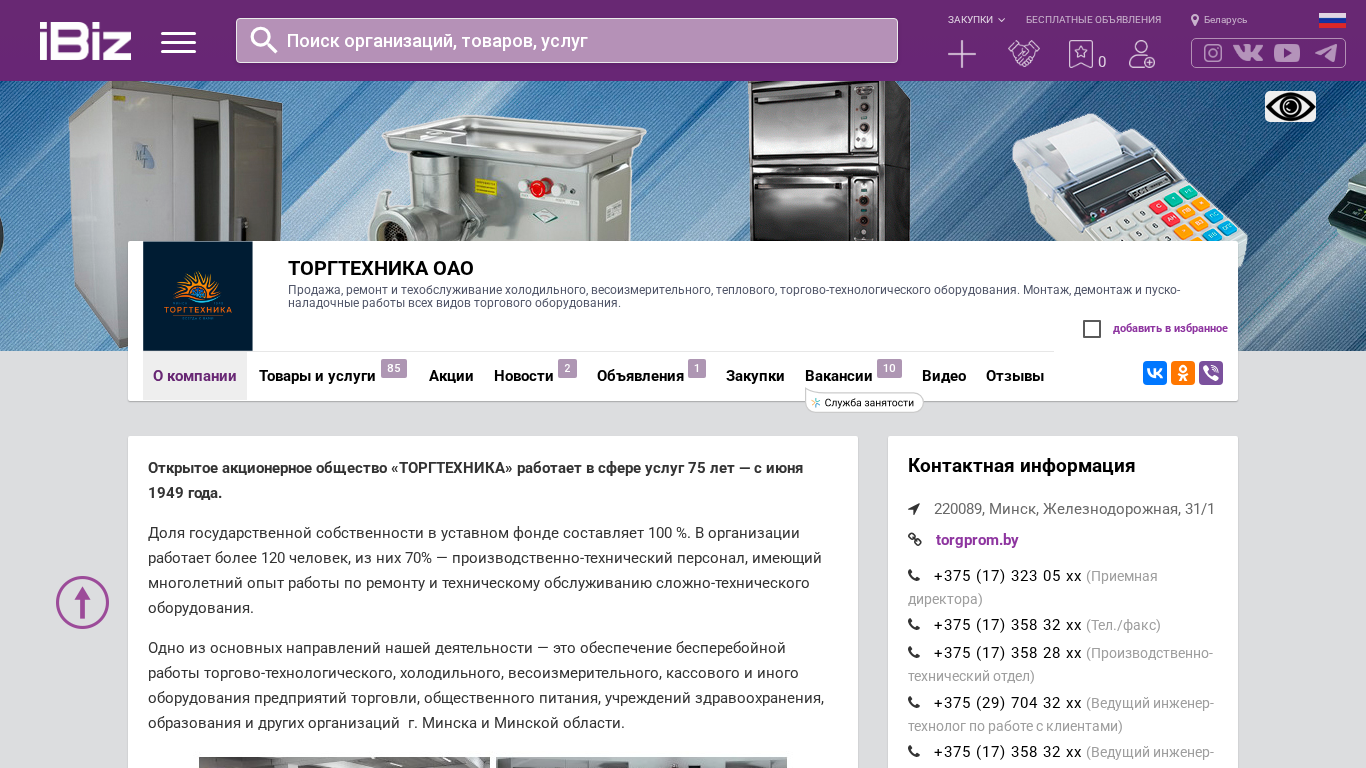Share company via Odnoklassniki button

click(1183, 373)
